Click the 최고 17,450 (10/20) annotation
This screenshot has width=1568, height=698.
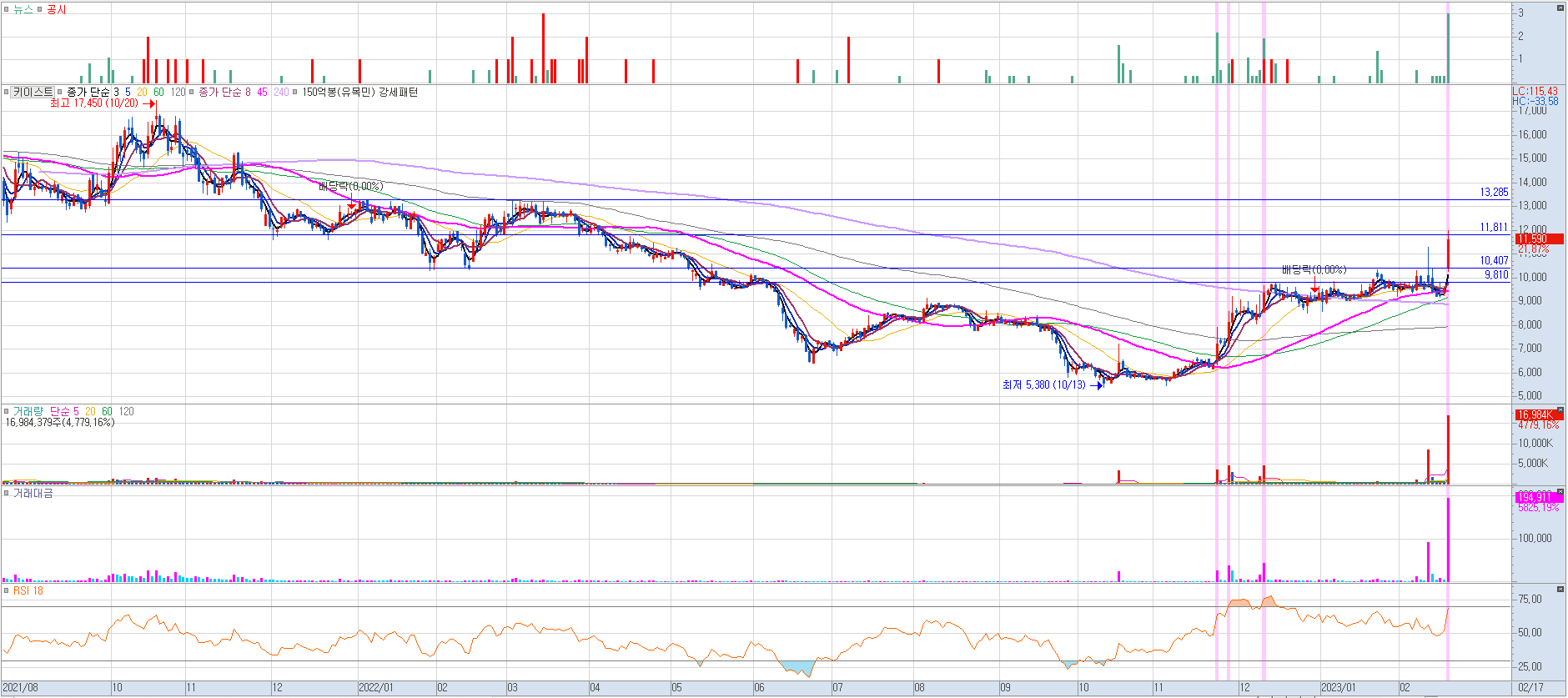pyautogui.click(x=94, y=103)
